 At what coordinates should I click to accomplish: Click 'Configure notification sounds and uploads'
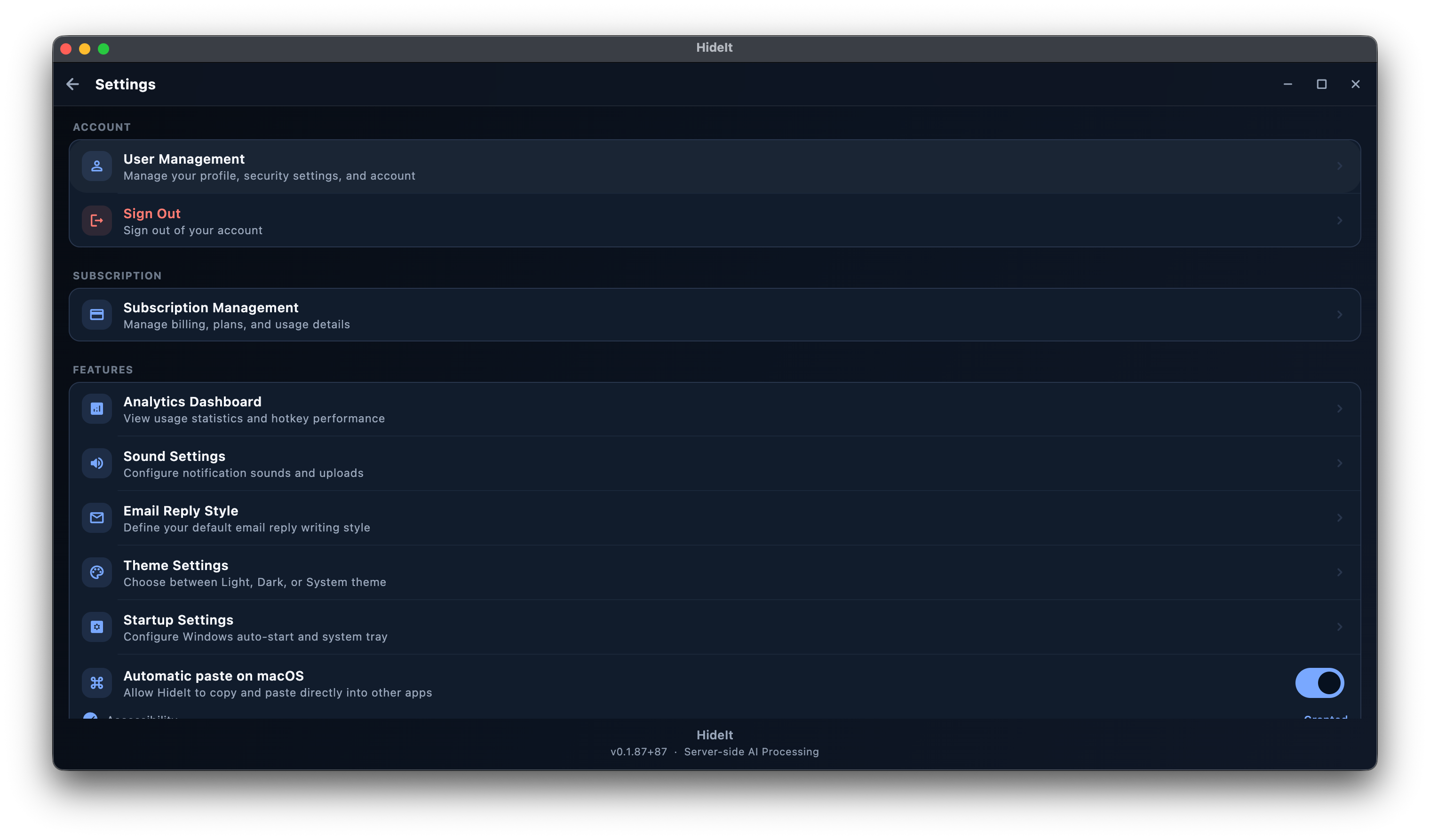[244, 473]
